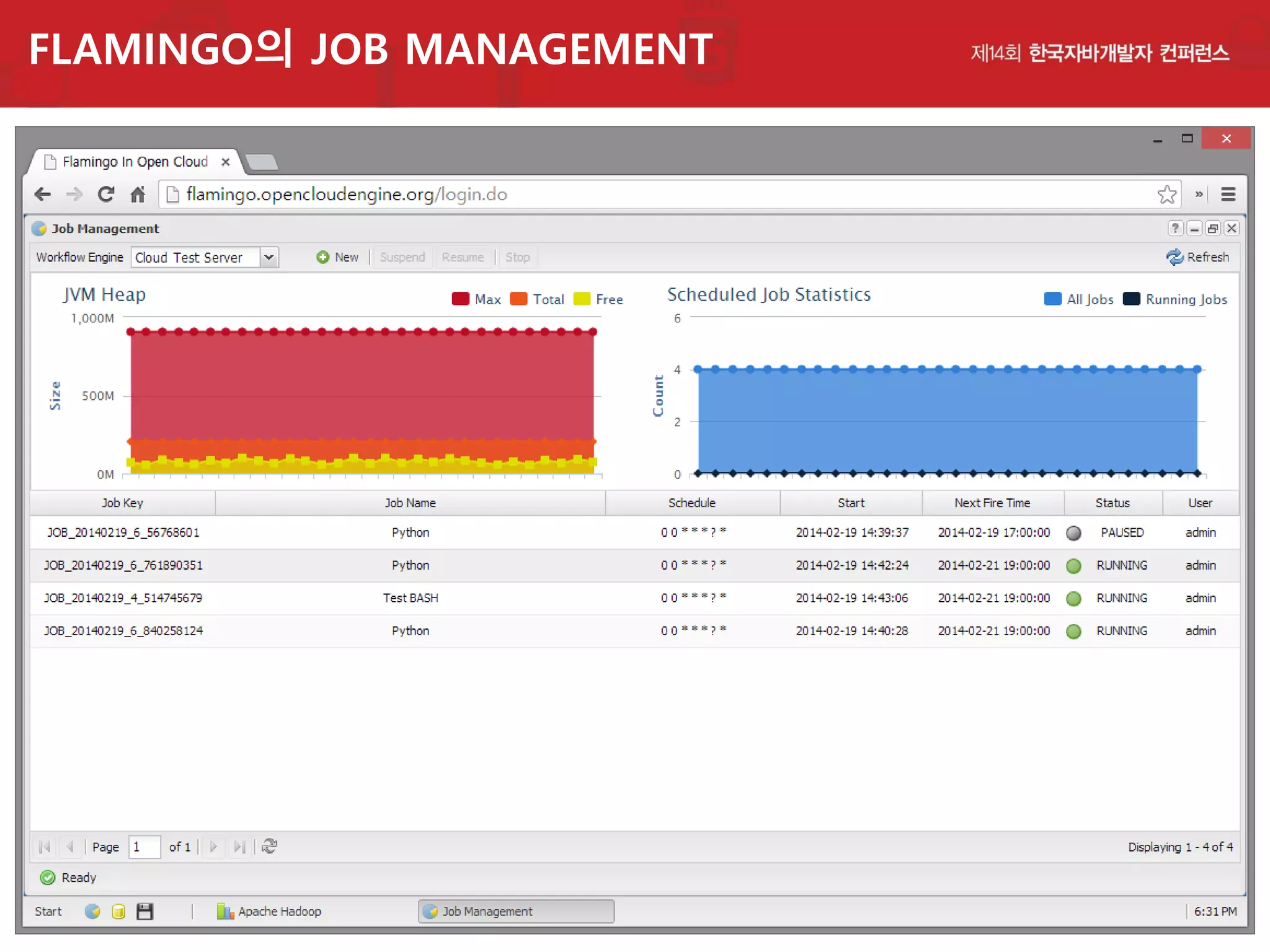Click green status icon for Test BASH job
The width and height of the screenshot is (1270, 952).
tap(1073, 599)
